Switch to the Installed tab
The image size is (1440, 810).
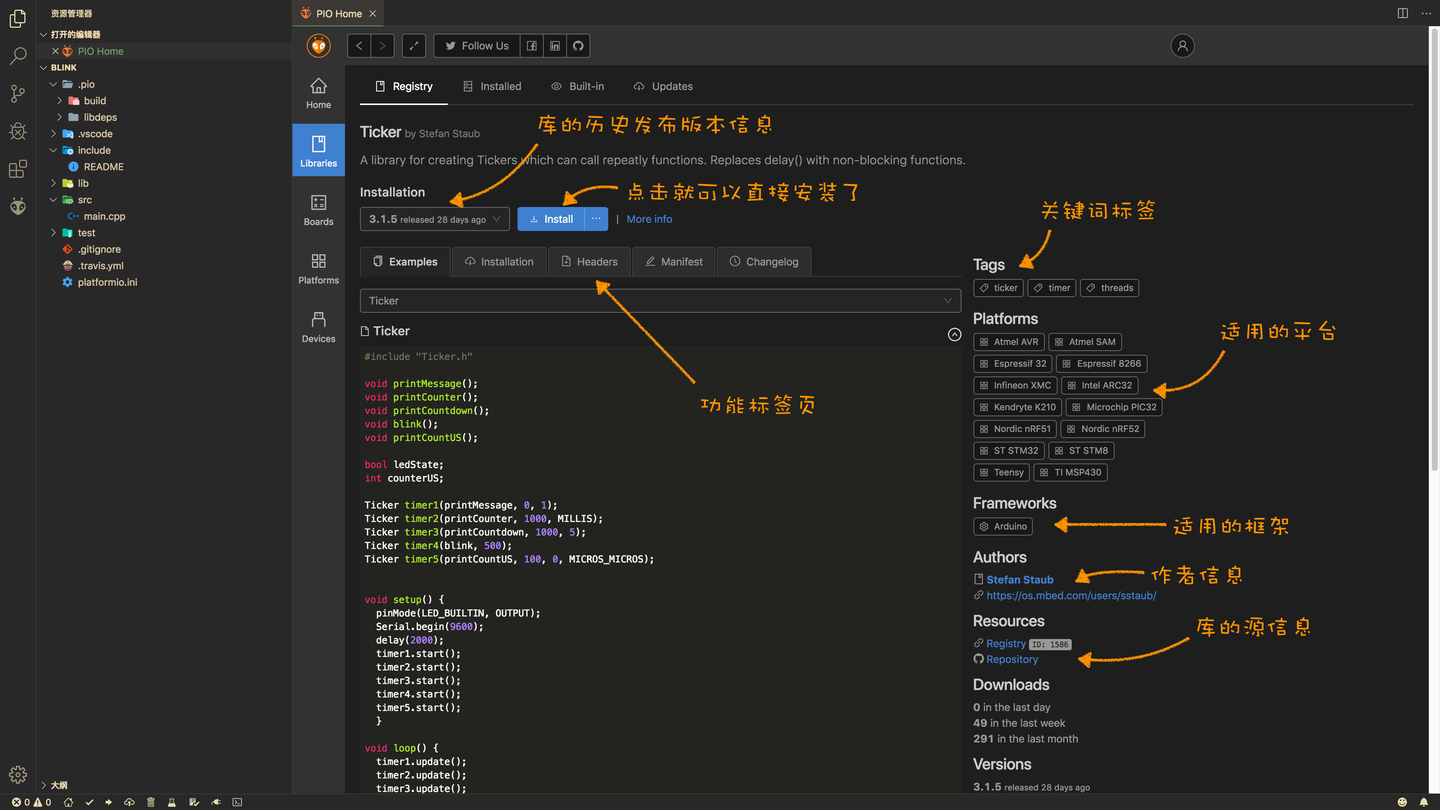coord(492,86)
